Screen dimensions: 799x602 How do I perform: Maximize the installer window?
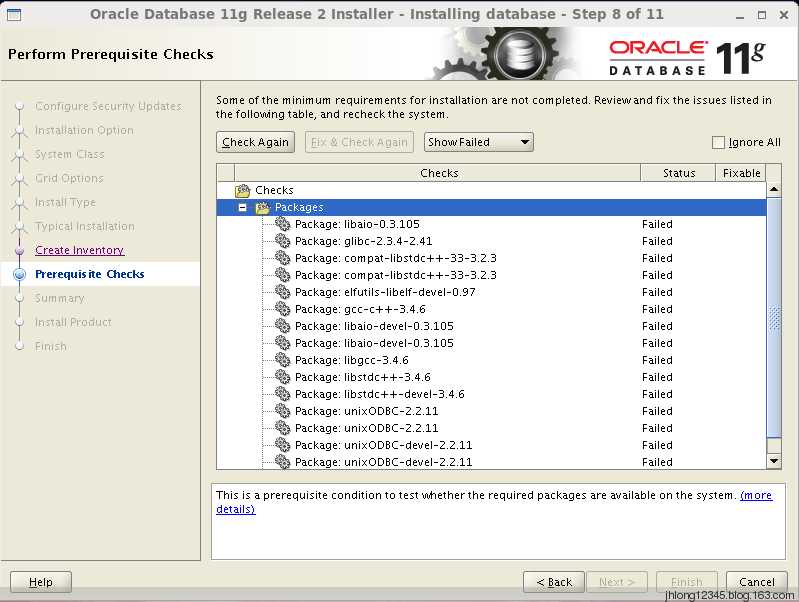(762, 15)
